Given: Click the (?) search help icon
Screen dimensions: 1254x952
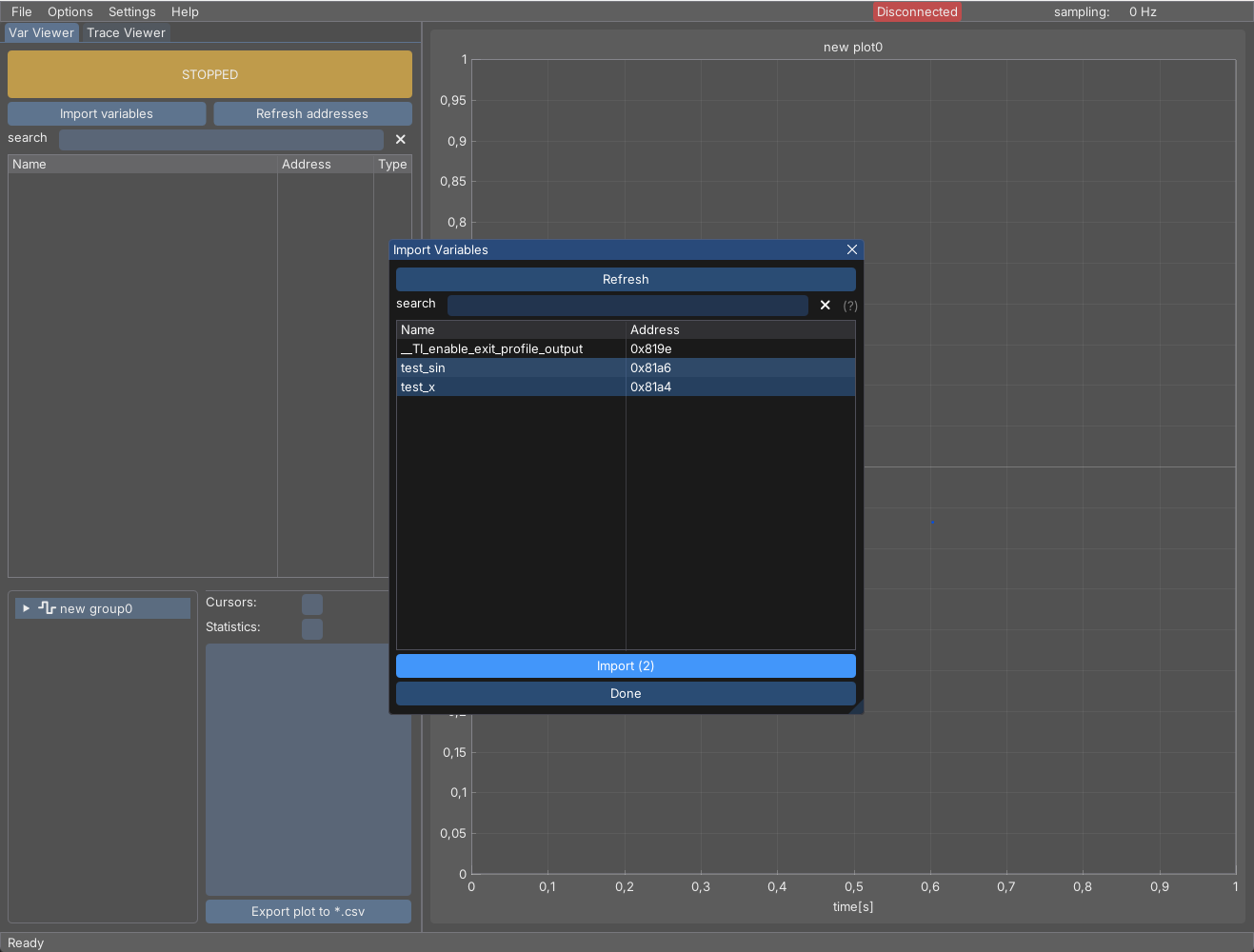Looking at the screenshot, I should (850, 306).
